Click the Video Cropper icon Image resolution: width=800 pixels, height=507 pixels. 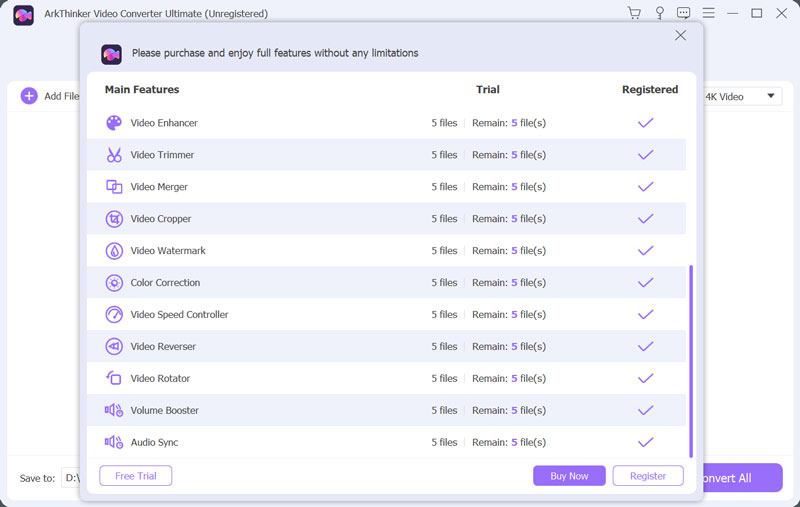(114, 219)
